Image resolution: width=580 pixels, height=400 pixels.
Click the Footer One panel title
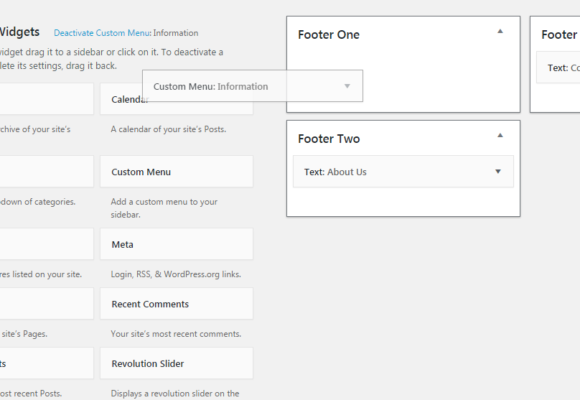(328, 35)
